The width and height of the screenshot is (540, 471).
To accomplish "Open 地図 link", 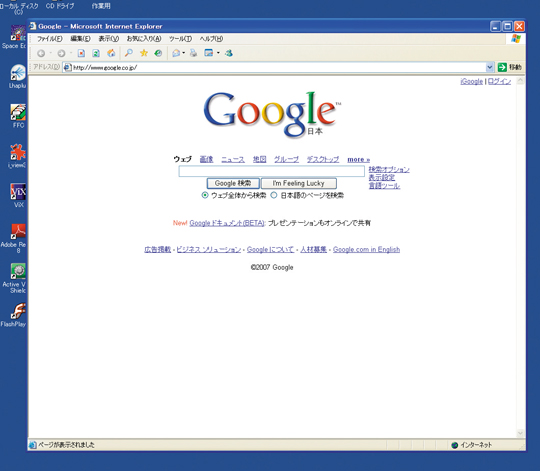I will point(259,159).
